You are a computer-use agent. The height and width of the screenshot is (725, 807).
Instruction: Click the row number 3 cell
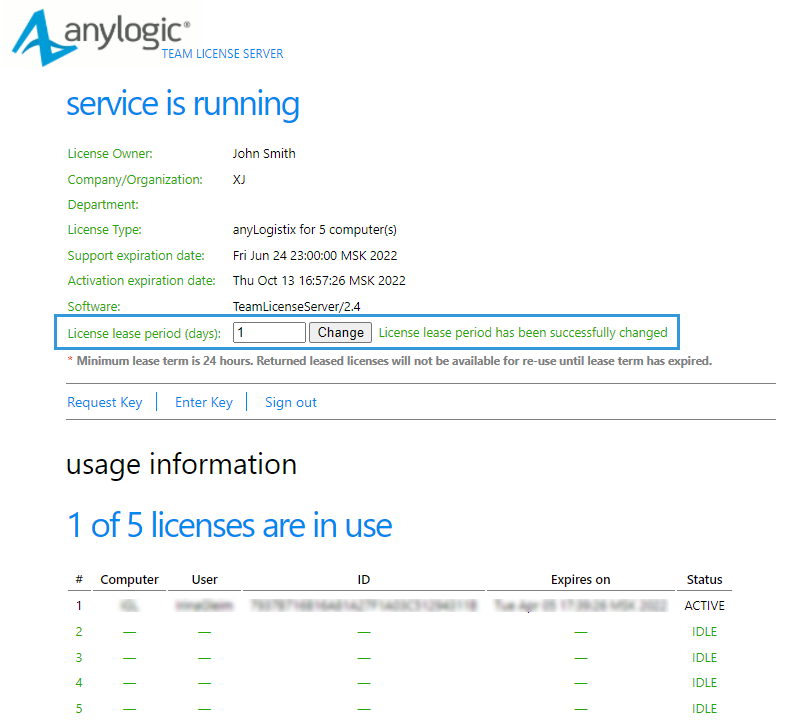pos(79,658)
